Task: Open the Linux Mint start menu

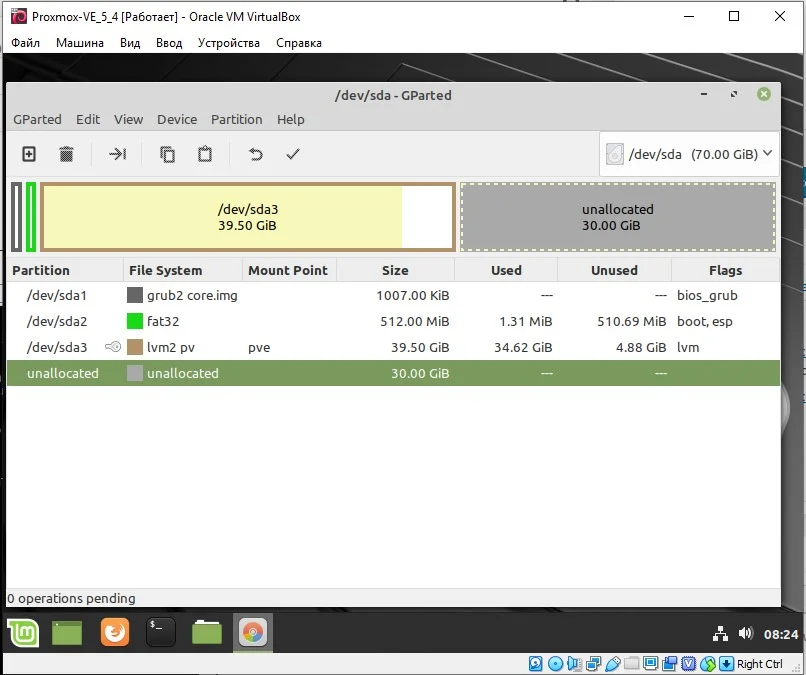Action: (23, 632)
